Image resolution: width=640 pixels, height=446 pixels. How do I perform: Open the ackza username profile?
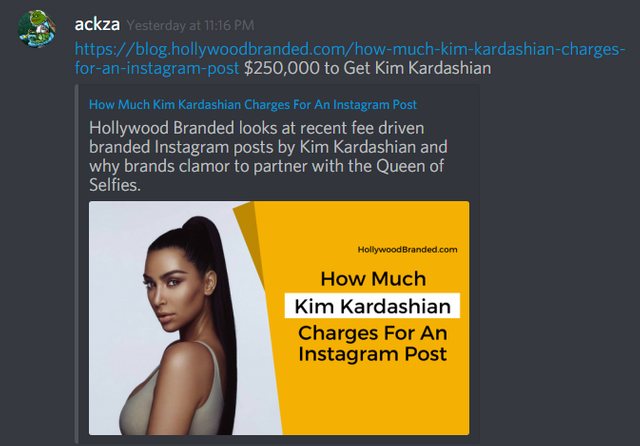pyautogui.click(x=97, y=24)
